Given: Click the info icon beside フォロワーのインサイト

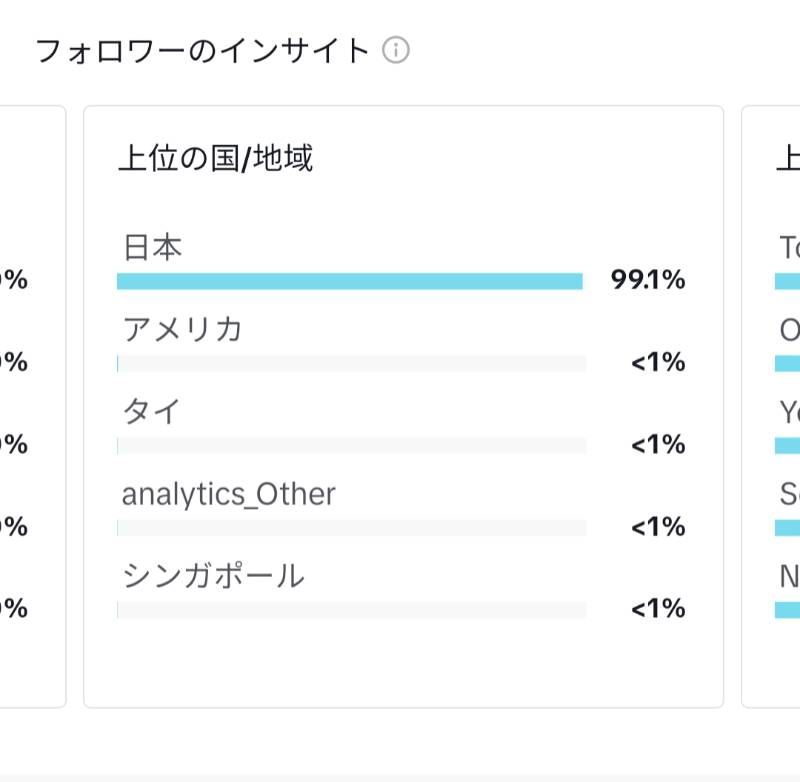Looking at the screenshot, I should point(395,50).
